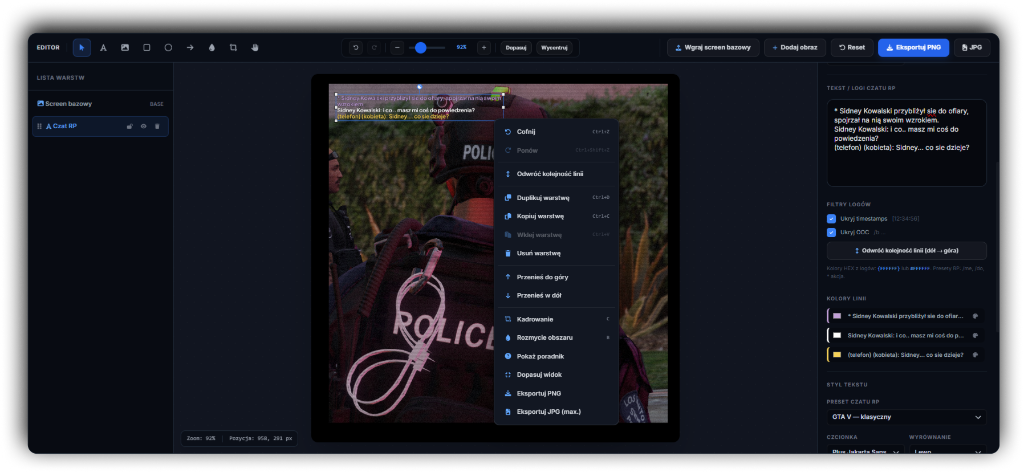Select the circle shape tool
1024x473 pixels.
(168, 48)
